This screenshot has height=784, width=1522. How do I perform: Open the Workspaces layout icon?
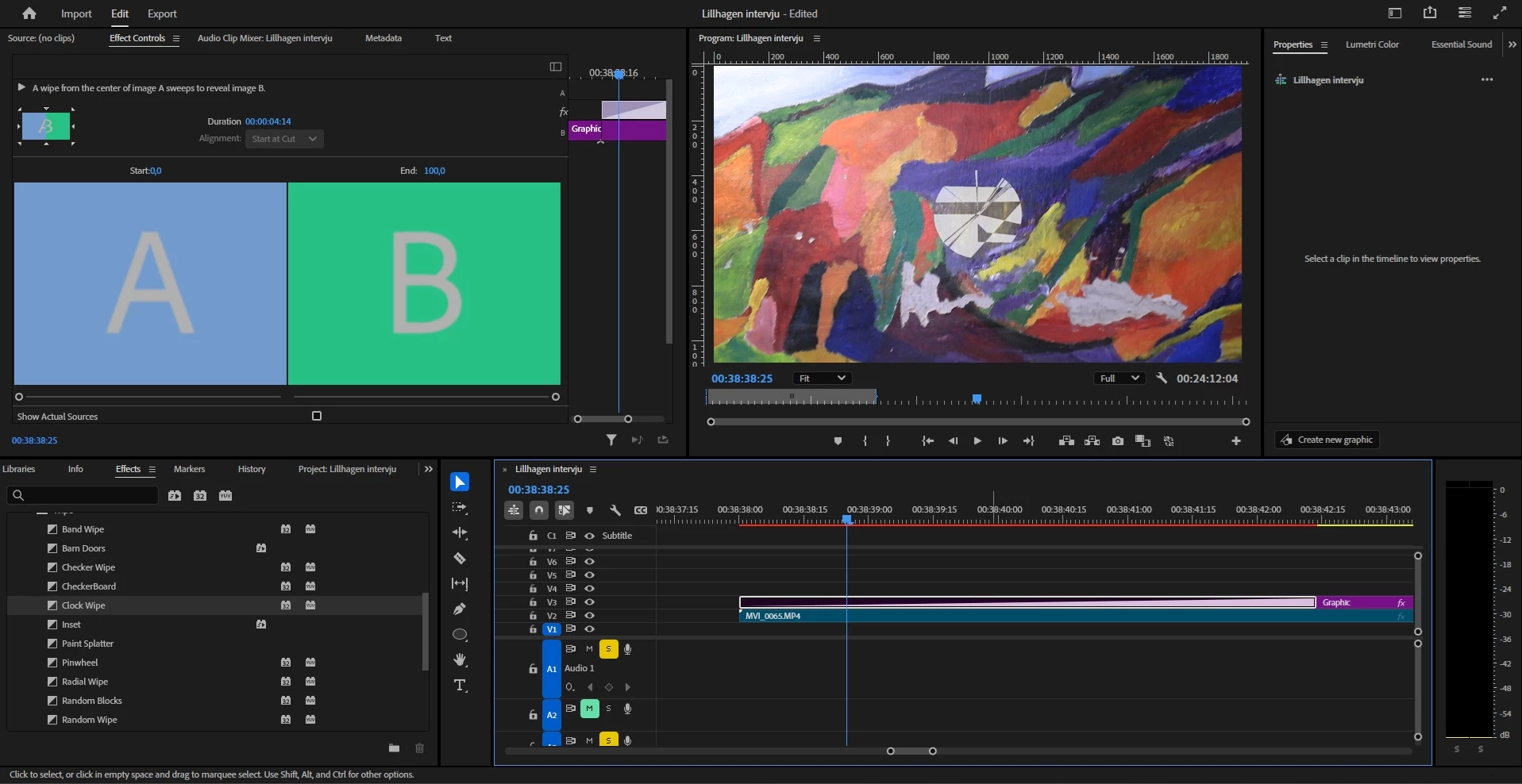1395,13
